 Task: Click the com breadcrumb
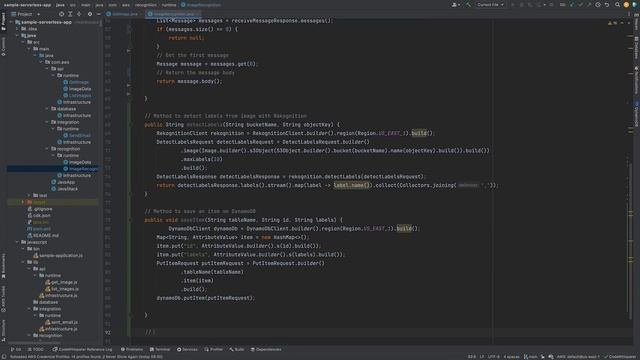point(112,5)
